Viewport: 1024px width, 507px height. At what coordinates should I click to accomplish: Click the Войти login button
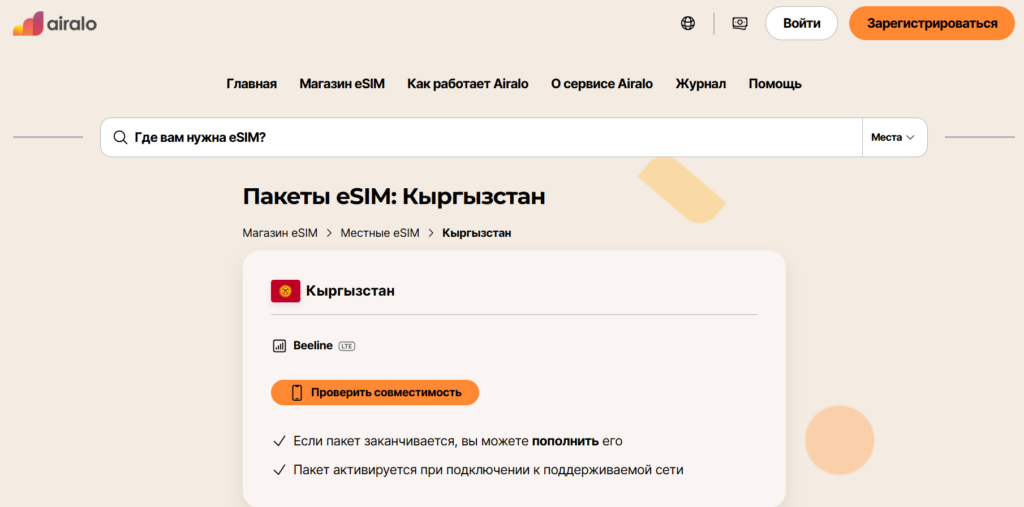pyautogui.click(x=801, y=24)
